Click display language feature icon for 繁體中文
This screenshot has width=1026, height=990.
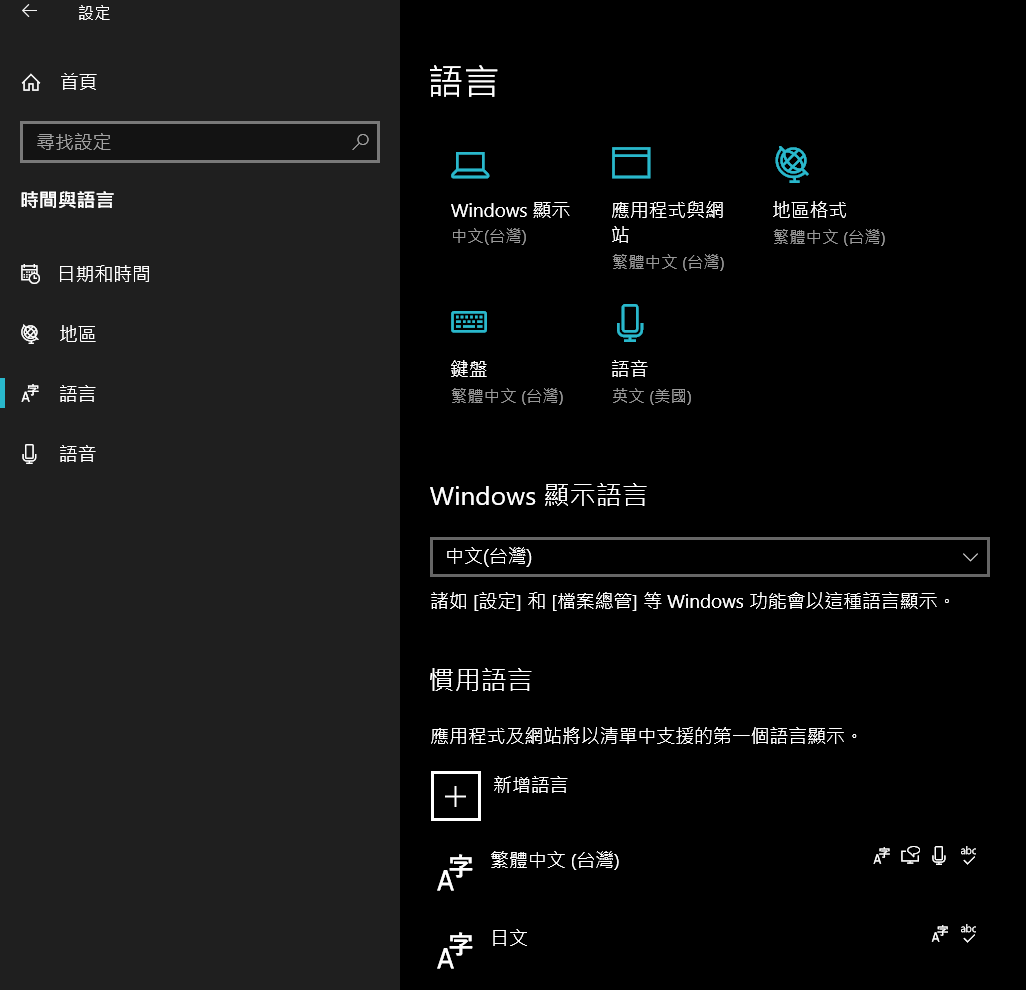(882, 856)
